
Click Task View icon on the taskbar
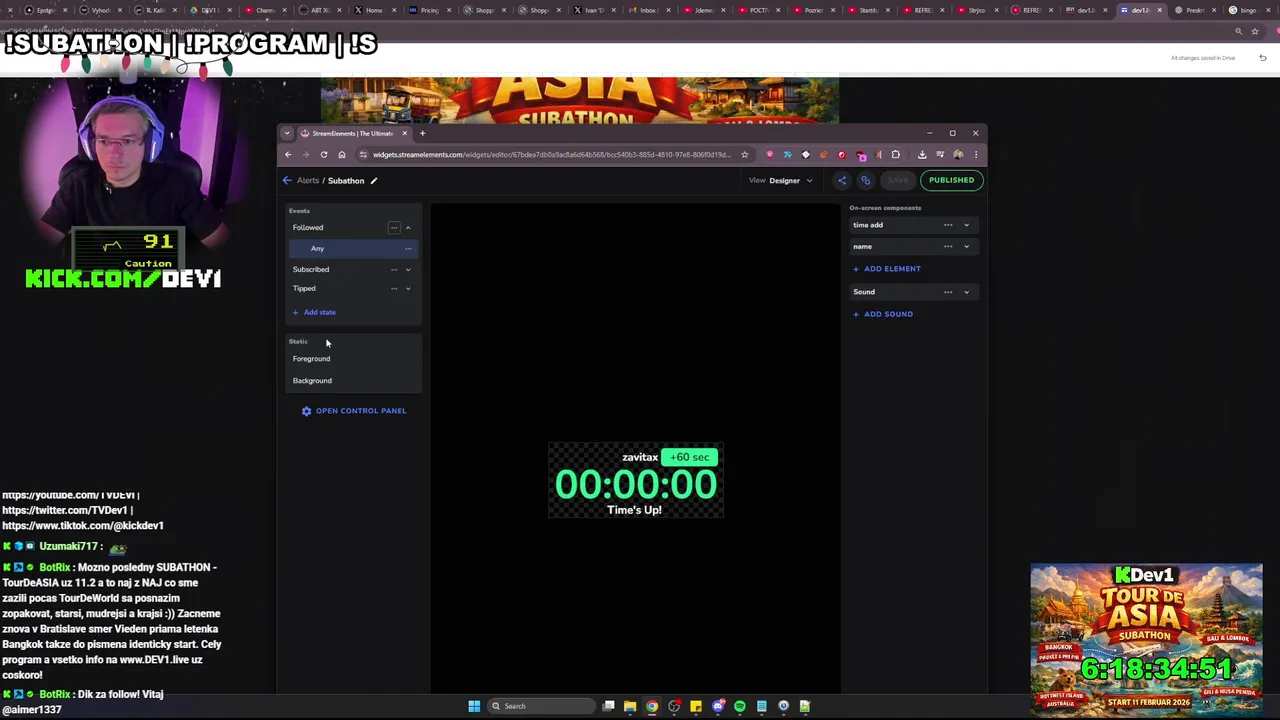click(608, 706)
